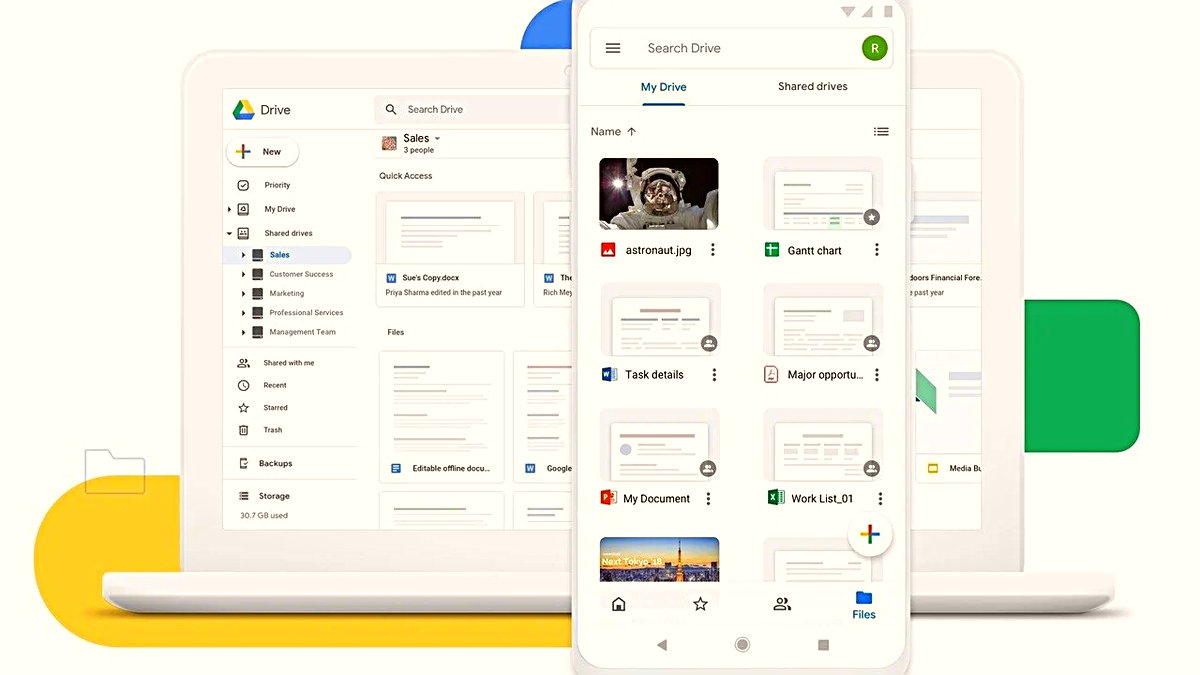Switch to Shared drives tab on phone

[813, 86]
